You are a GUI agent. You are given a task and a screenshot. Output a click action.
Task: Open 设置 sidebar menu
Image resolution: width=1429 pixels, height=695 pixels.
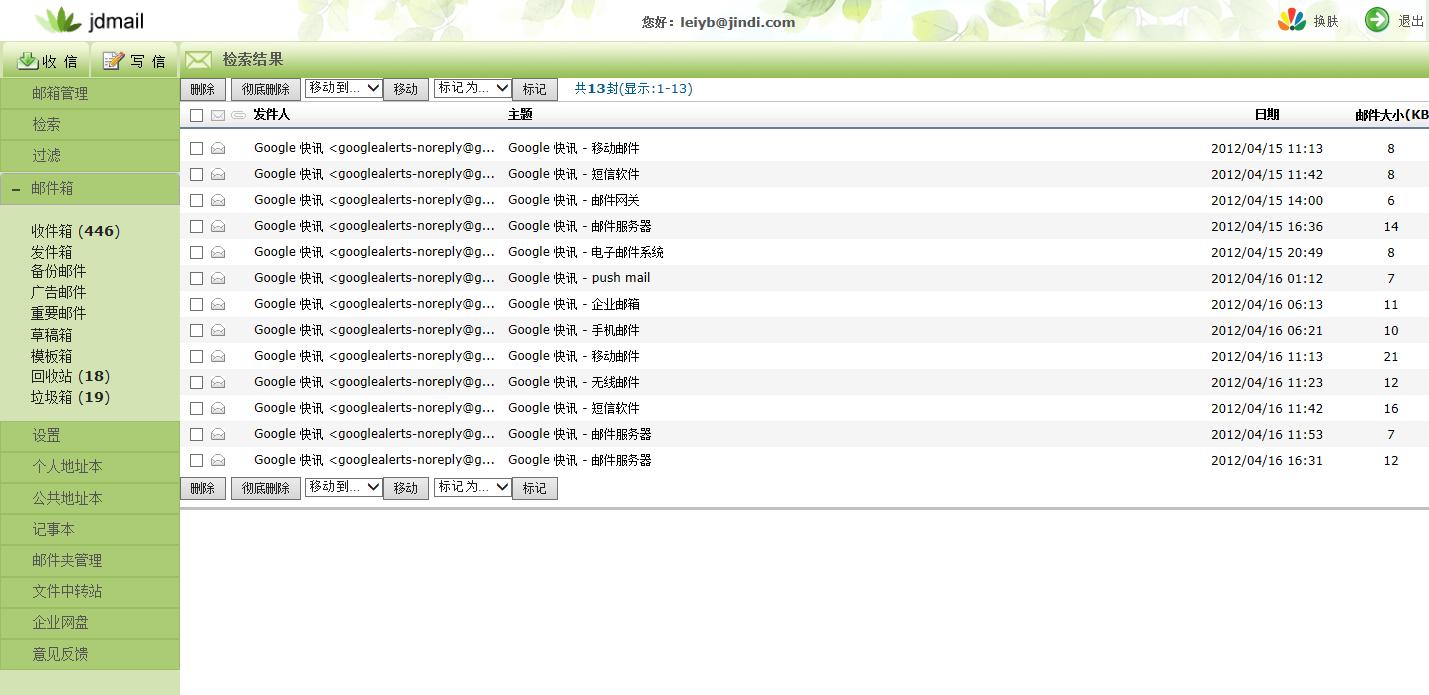point(90,435)
